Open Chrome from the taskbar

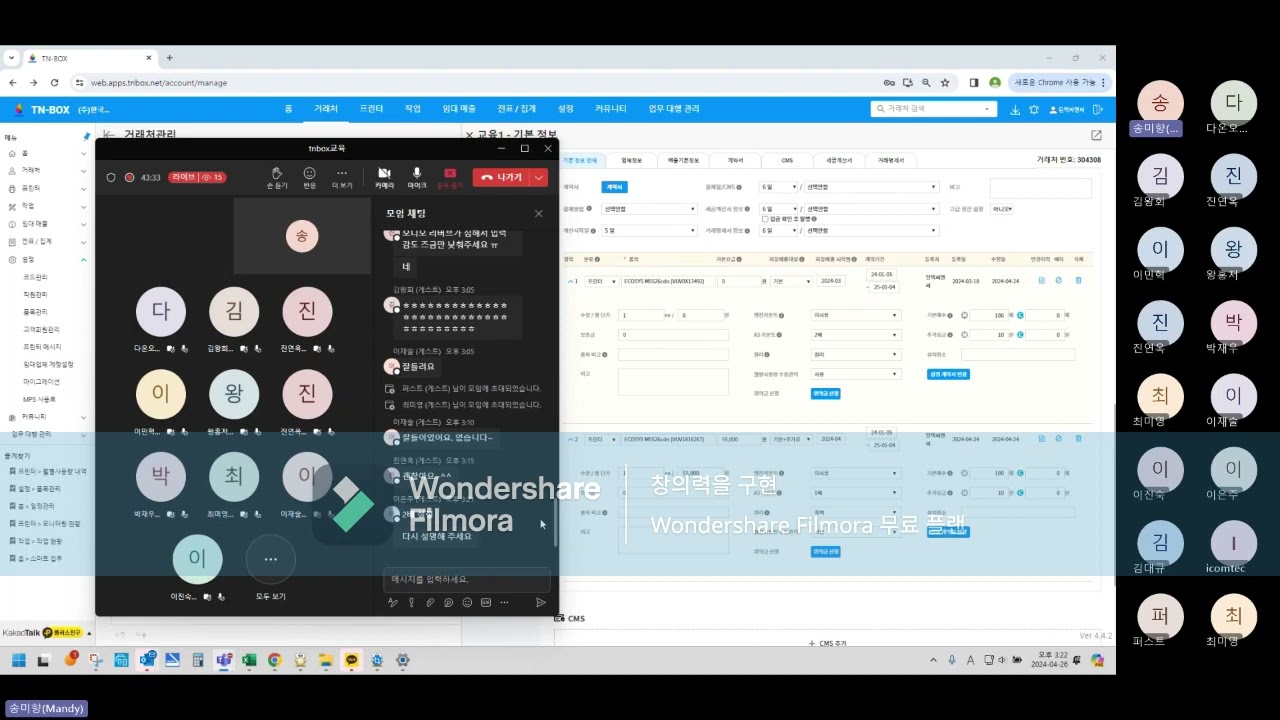click(x=274, y=660)
